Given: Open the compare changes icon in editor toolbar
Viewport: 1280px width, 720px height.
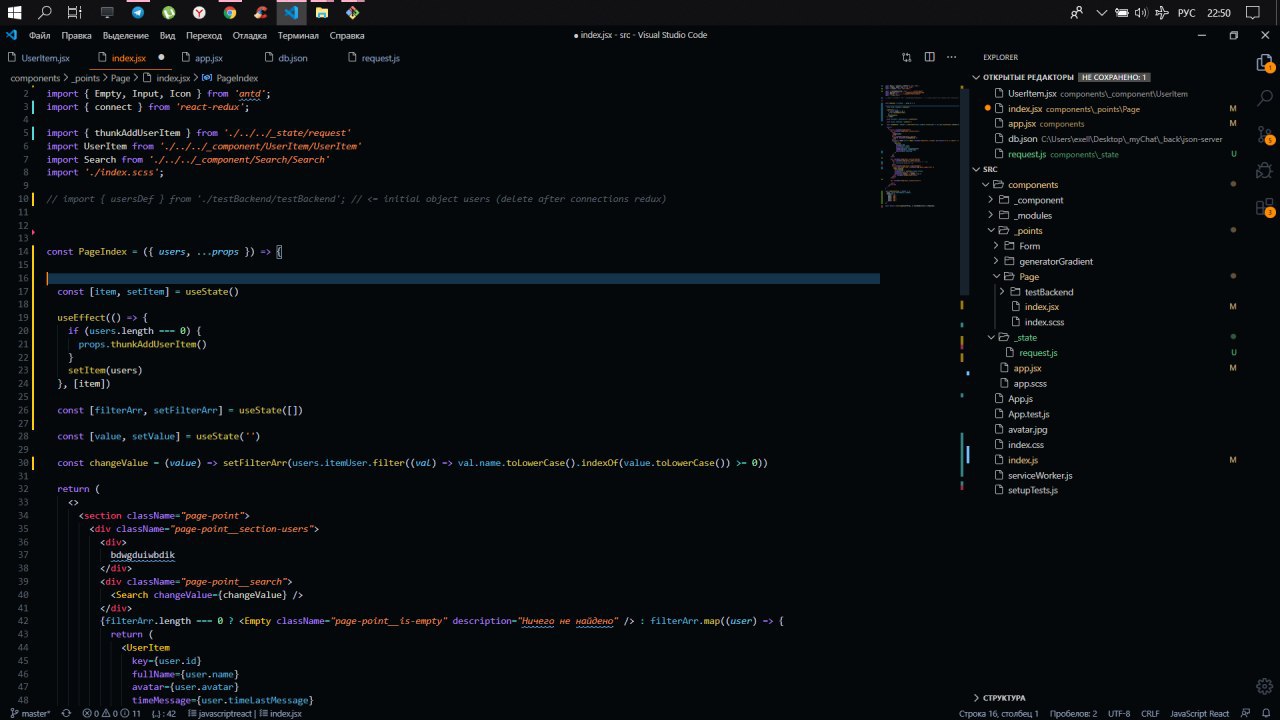Looking at the screenshot, I should [907, 58].
